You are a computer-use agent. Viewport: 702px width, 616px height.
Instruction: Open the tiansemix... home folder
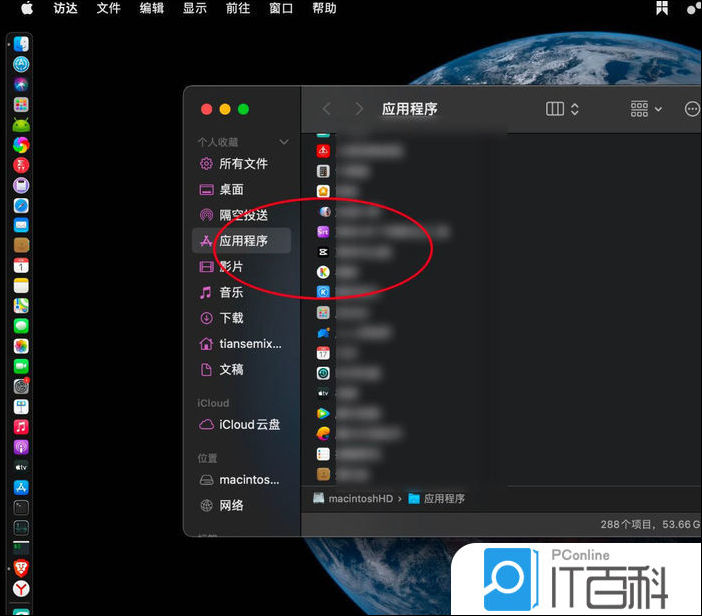pos(242,344)
